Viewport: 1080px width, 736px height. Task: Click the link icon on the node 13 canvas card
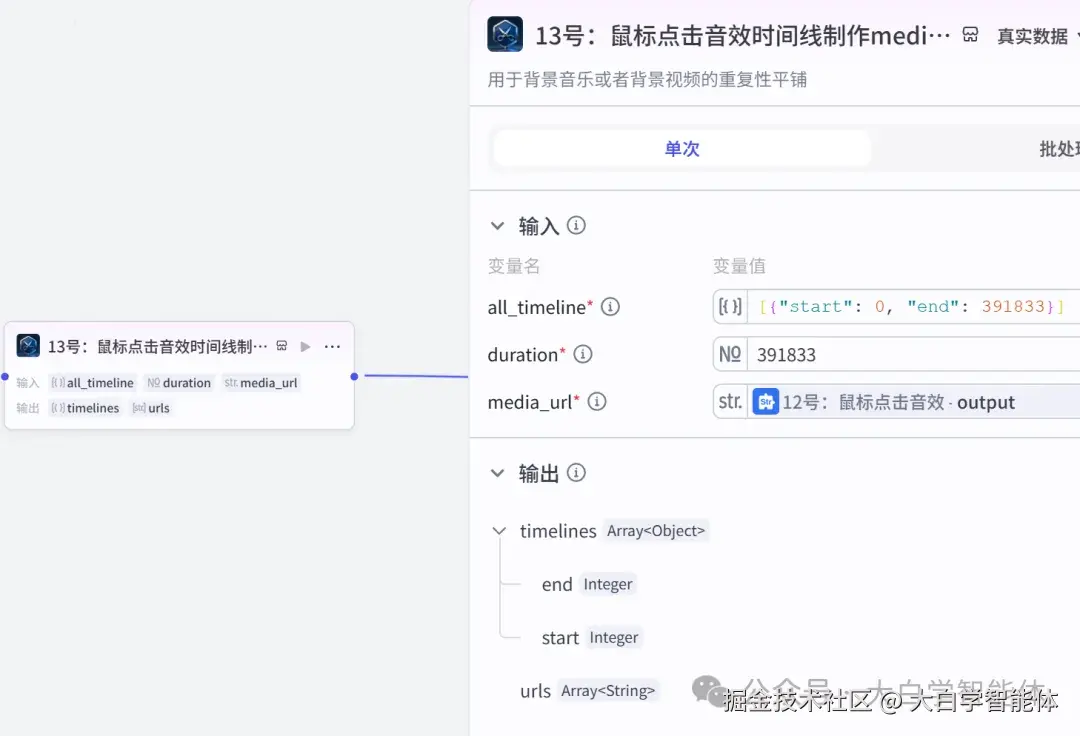281,345
